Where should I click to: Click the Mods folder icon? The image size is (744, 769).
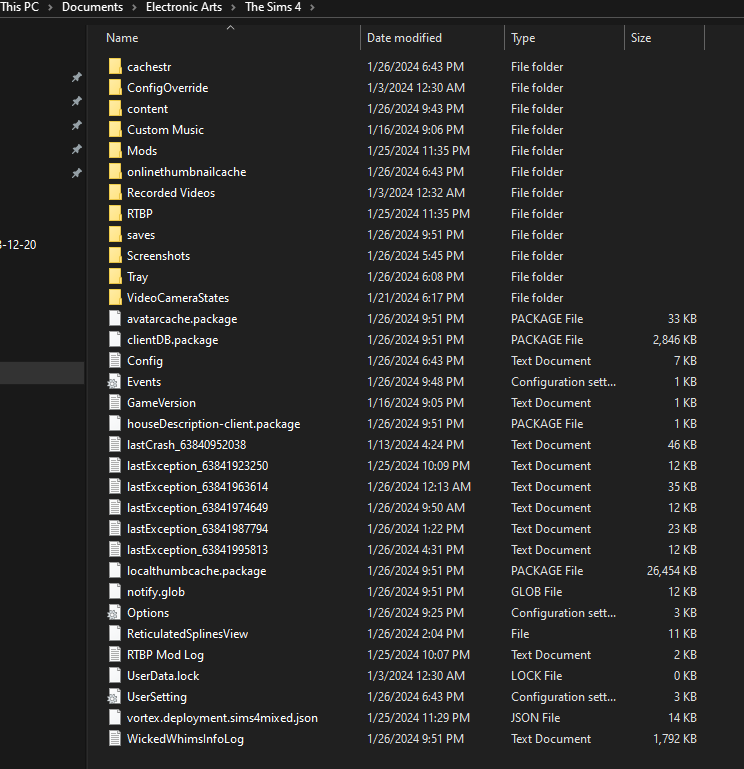[115, 151]
